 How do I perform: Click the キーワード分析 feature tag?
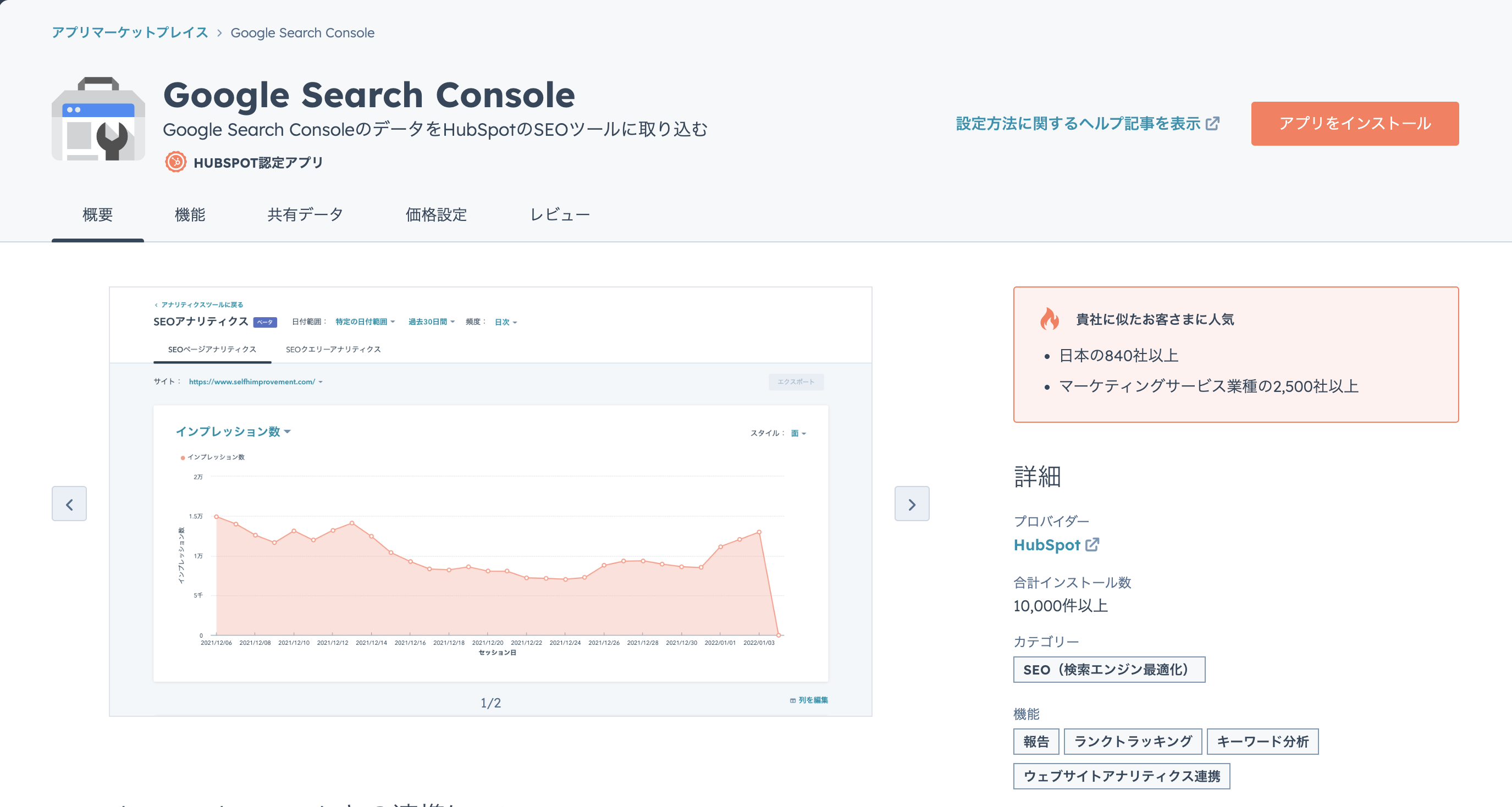point(1262,742)
